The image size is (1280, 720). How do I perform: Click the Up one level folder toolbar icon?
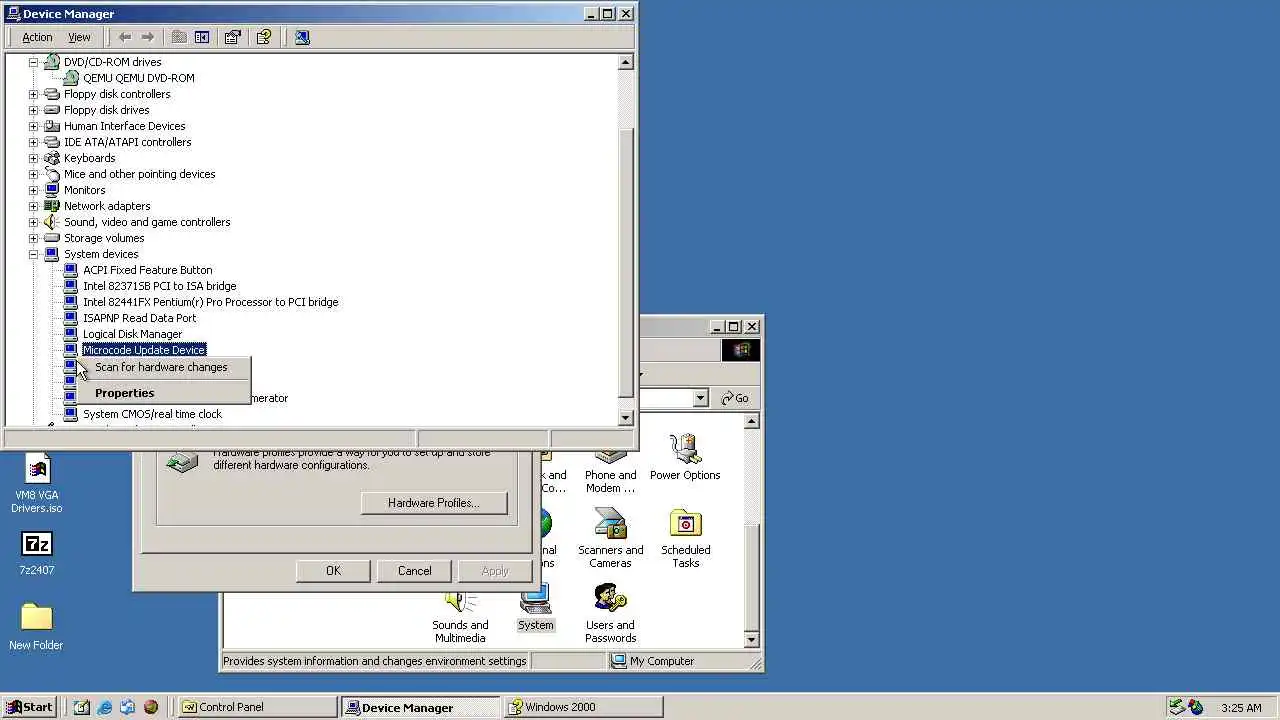pos(179,37)
